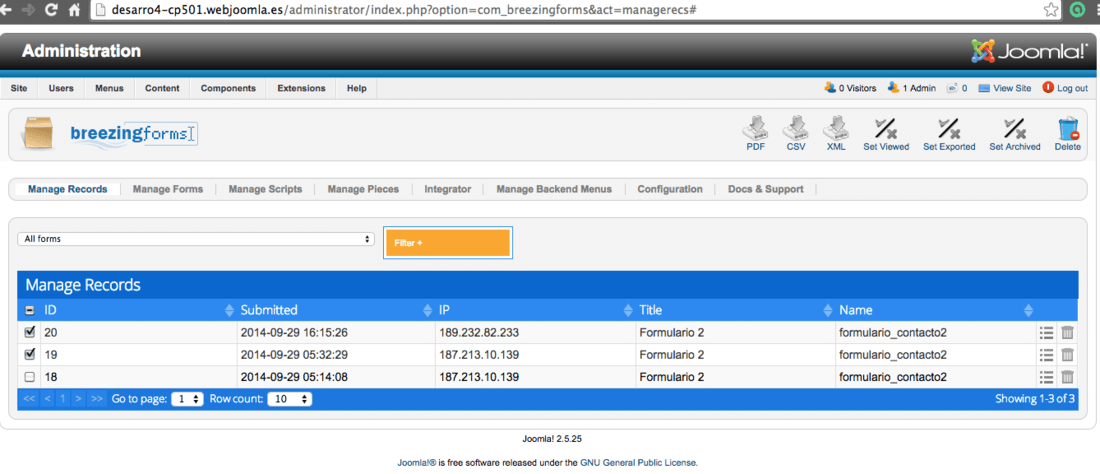
Task: Go forward in browser history
Action: click(28, 10)
